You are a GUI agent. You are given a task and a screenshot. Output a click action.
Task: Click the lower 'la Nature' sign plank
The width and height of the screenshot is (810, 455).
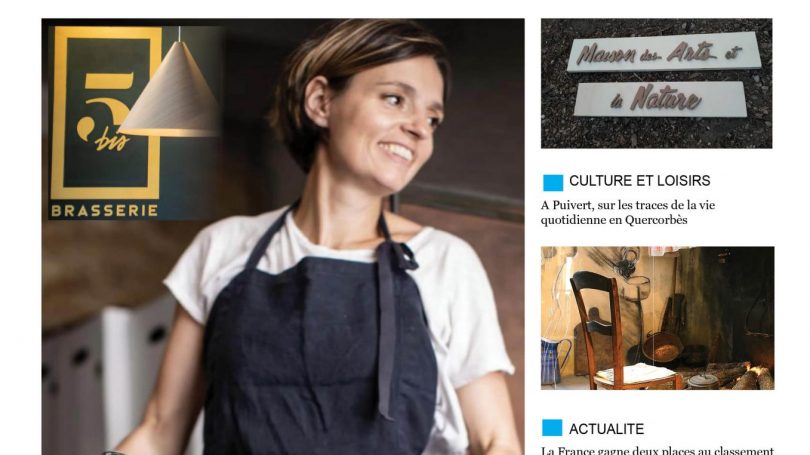[660, 99]
